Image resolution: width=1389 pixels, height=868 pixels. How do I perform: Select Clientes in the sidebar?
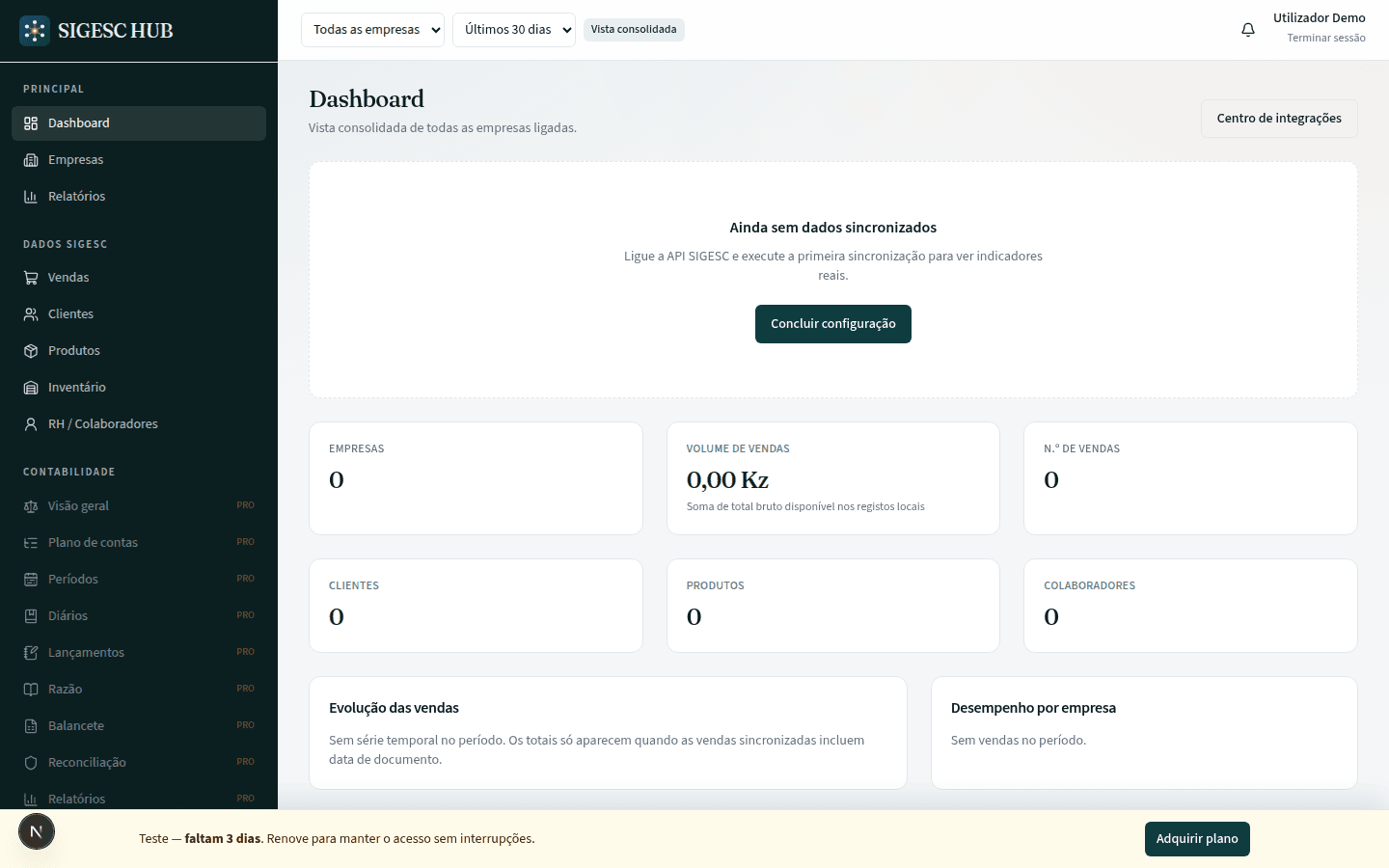139,314
